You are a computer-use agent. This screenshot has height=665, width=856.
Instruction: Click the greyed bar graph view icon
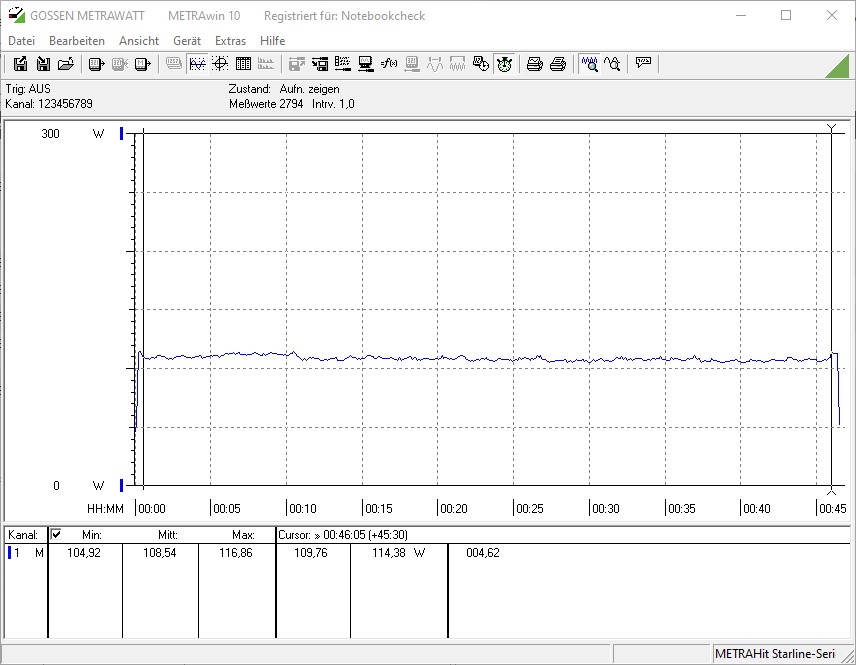[266, 64]
